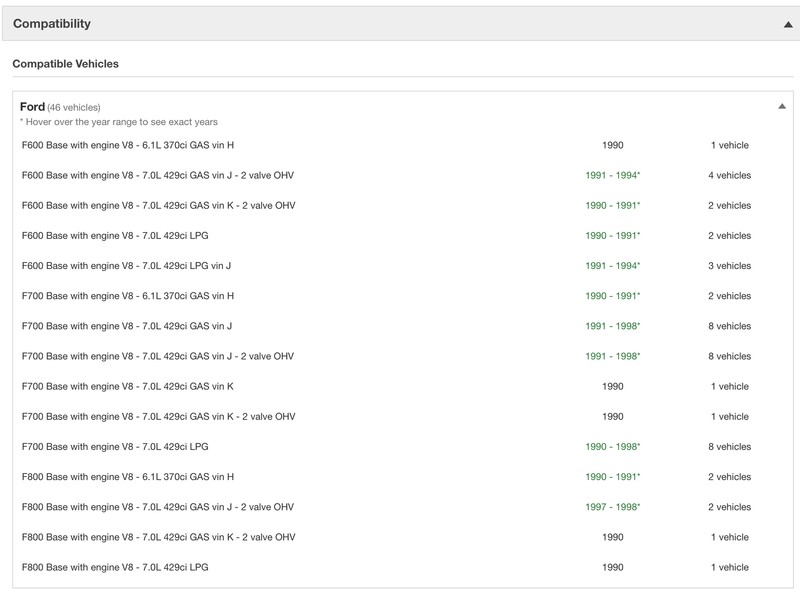Click year range 1990 - 1991 for F600 429ci LPG
Screen dimensions: 800x589
pos(613,235)
